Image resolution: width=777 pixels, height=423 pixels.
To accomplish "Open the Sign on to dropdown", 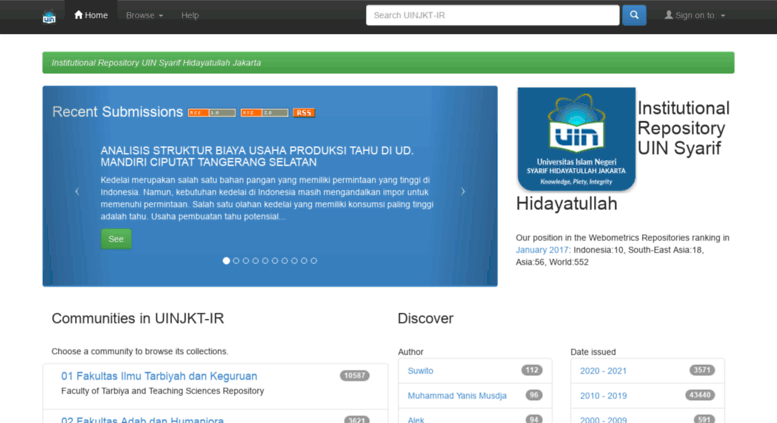I will click(x=695, y=15).
